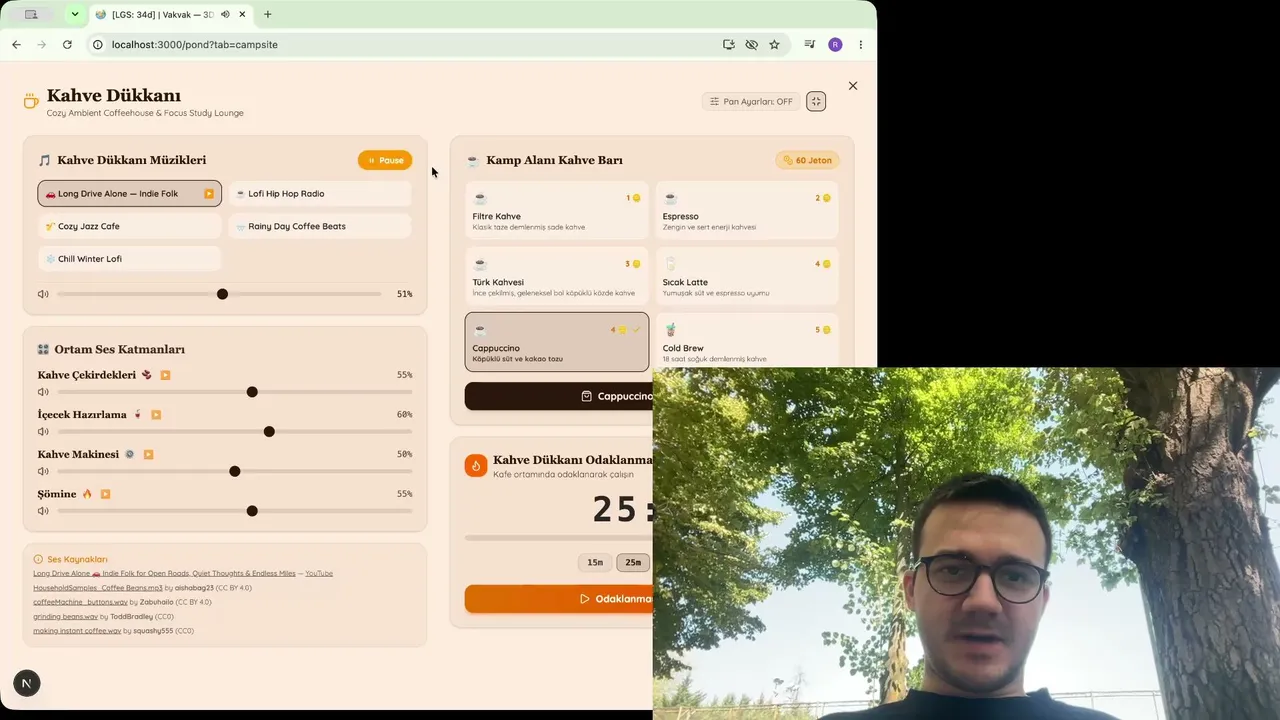Image resolution: width=1280 pixels, height=720 pixels.
Task: Adjust the music volume slider at 51%
Action: click(219, 294)
